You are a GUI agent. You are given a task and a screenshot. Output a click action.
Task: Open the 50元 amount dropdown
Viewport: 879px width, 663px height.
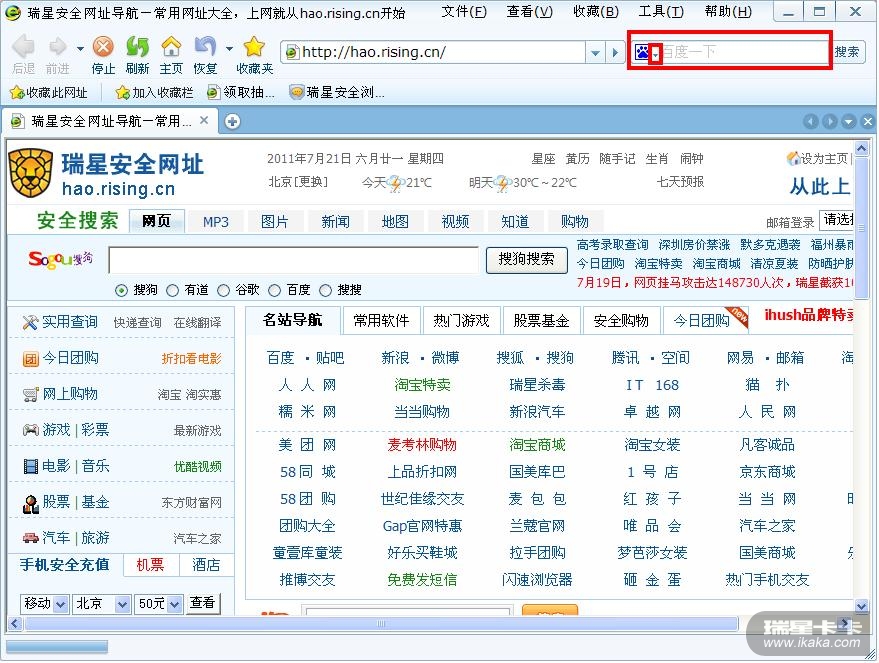coord(174,605)
